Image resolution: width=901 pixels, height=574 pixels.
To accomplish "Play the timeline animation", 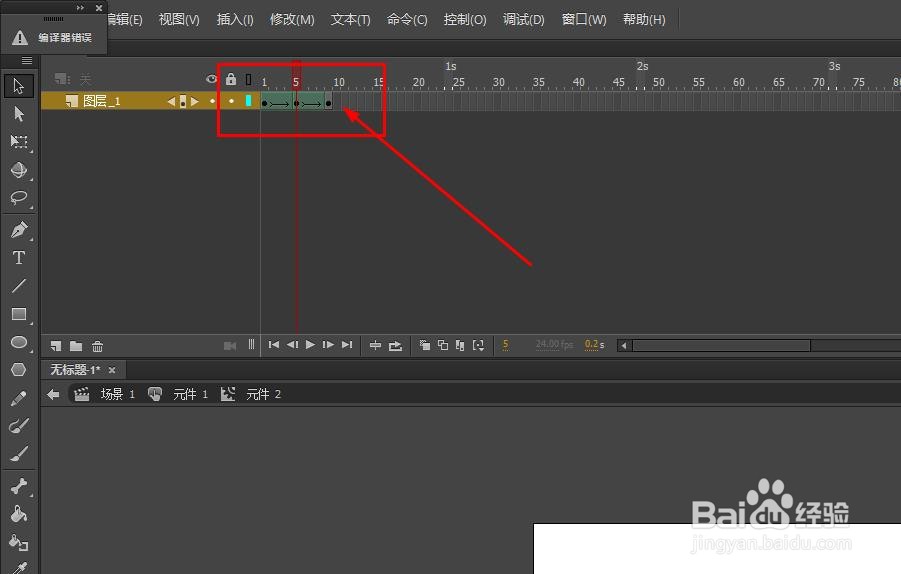I will coord(310,345).
